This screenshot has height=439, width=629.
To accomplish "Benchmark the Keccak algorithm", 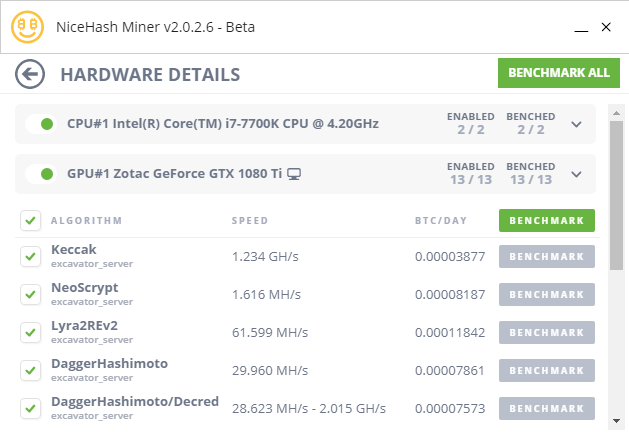I will tap(546, 257).
